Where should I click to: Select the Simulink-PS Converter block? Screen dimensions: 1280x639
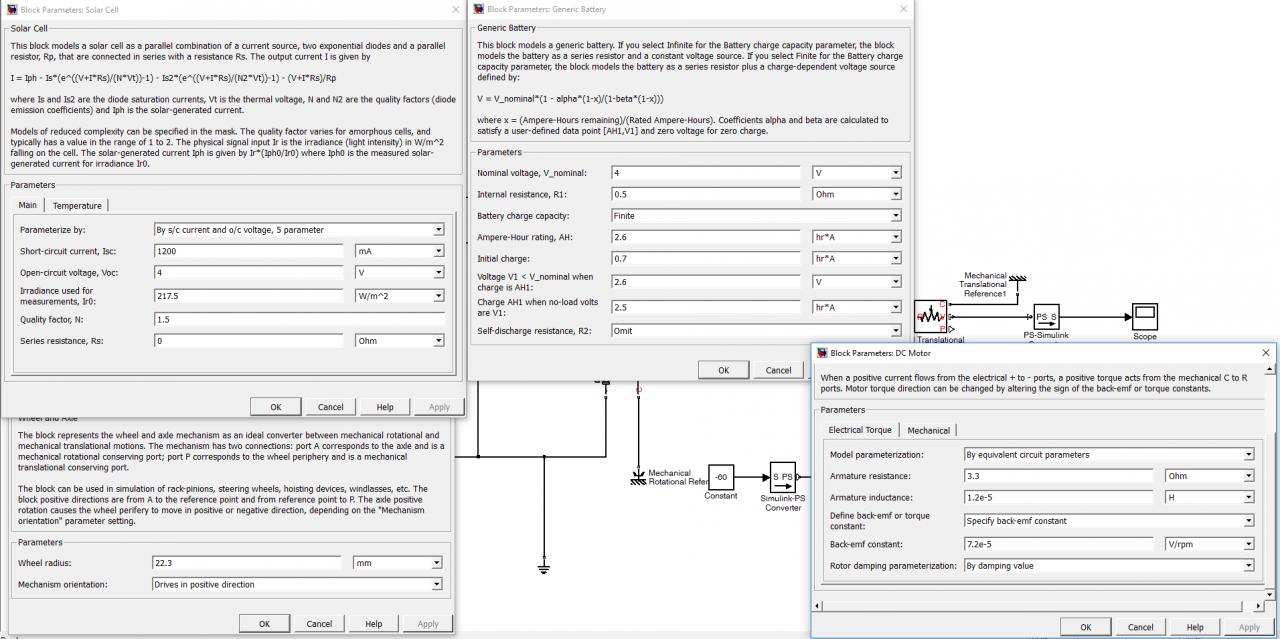782,476
